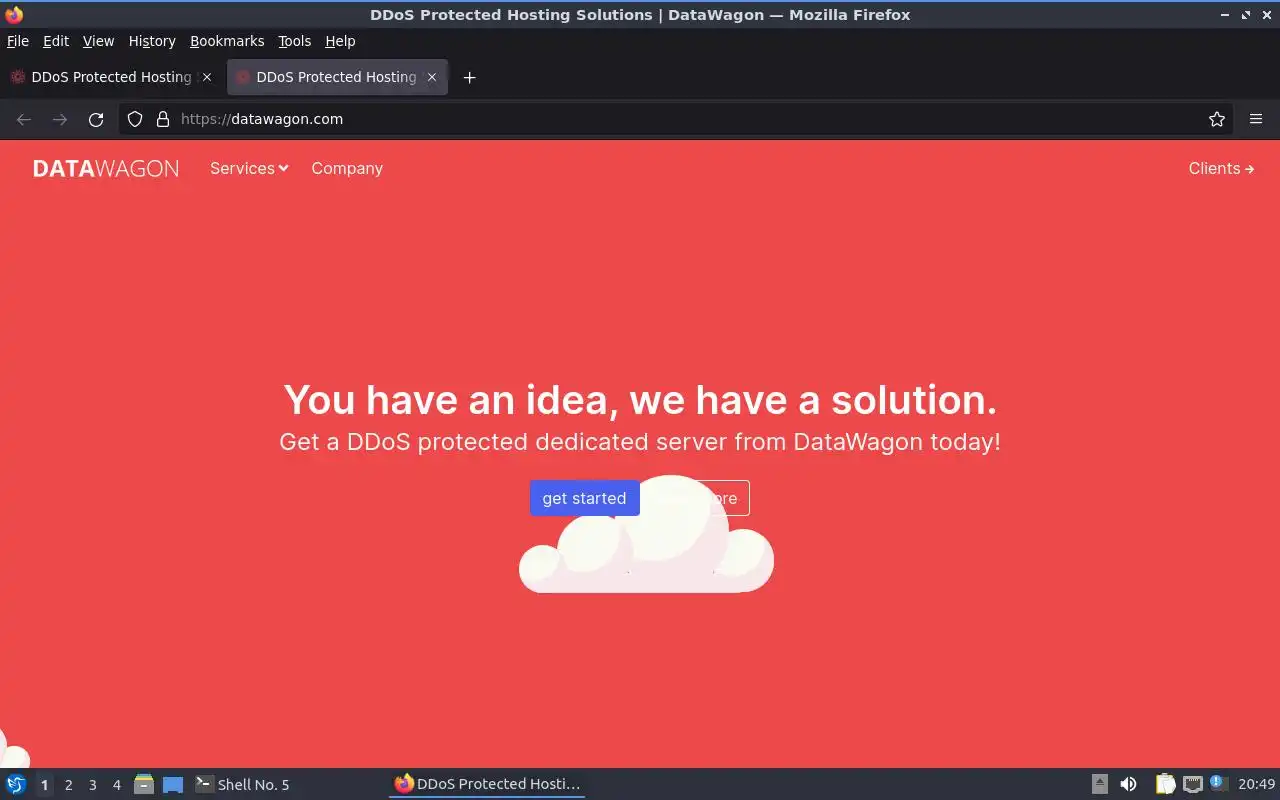Switch to workspace 2
Viewport: 1280px width, 800px height.
(68, 785)
